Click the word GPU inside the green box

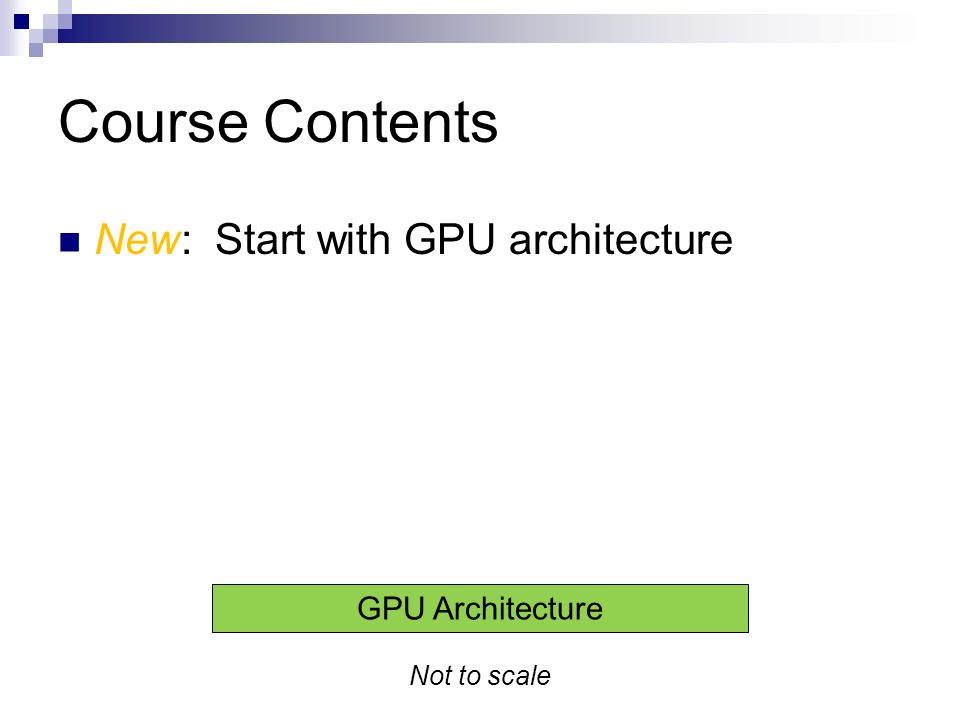click(391, 608)
